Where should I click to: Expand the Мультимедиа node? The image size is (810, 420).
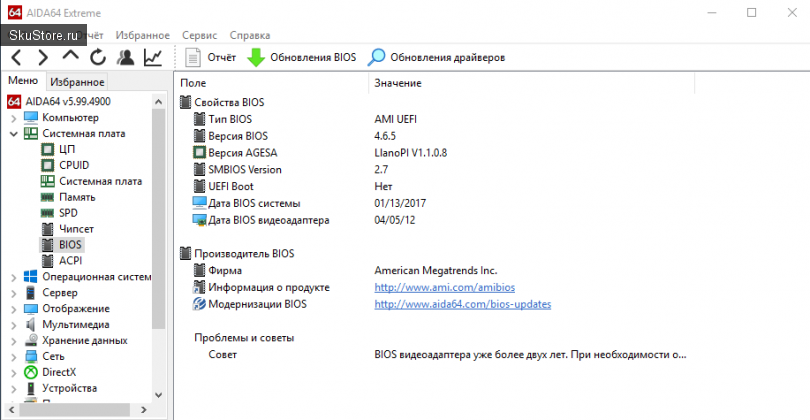tap(14, 325)
